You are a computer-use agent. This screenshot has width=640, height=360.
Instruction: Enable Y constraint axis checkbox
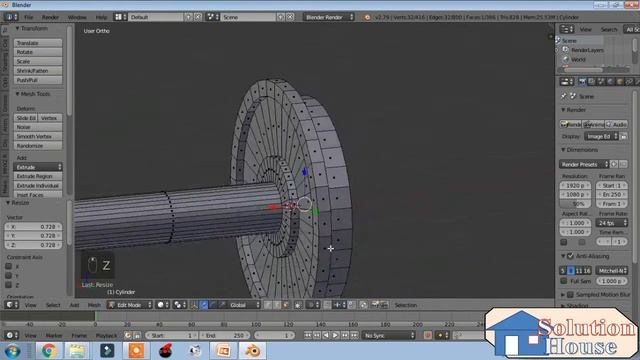tap(9, 276)
